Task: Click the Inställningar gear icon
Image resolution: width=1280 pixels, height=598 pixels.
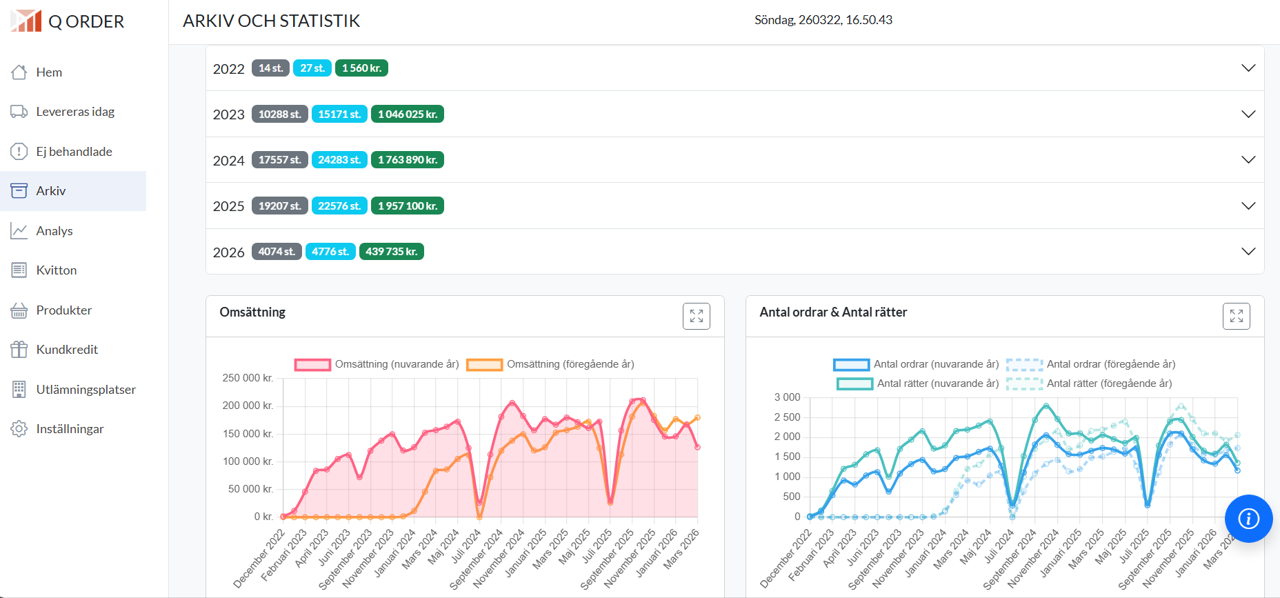Action: 18,429
